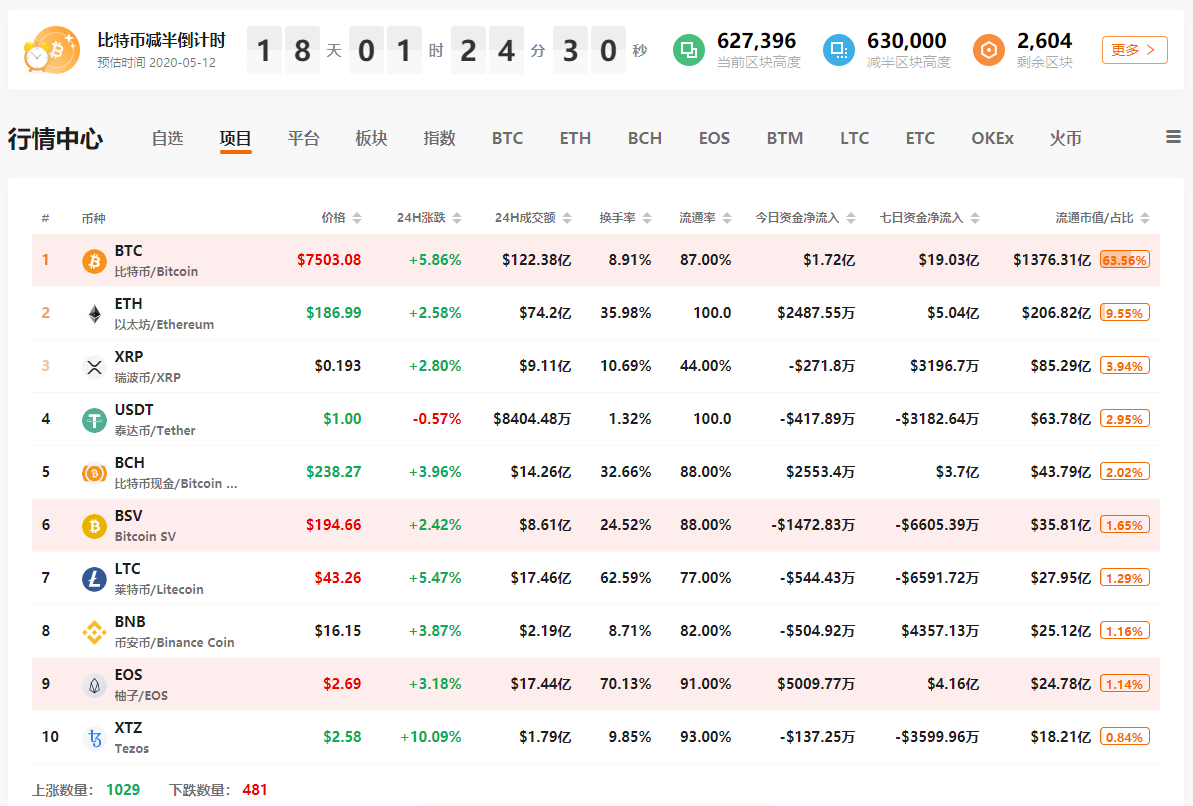This screenshot has height=806, width=1193.
Task: Sort the table by 24H涨跌 column
Action: pos(429,218)
